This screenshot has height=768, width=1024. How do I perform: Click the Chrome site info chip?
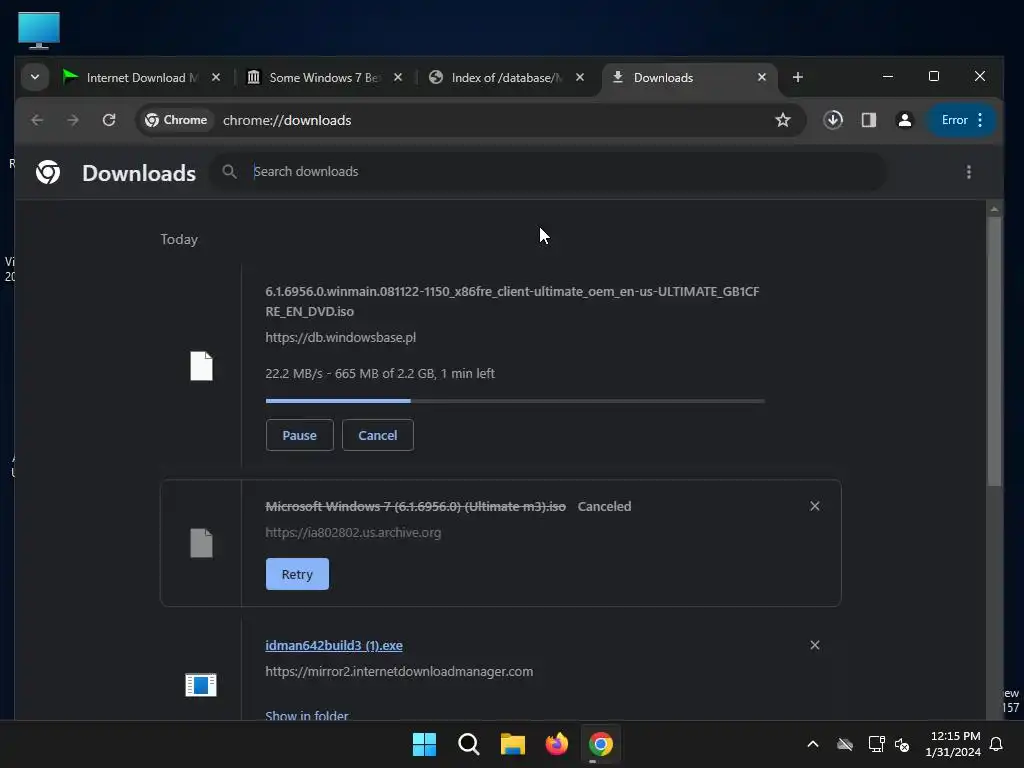pyautogui.click(x=176, y=120)
